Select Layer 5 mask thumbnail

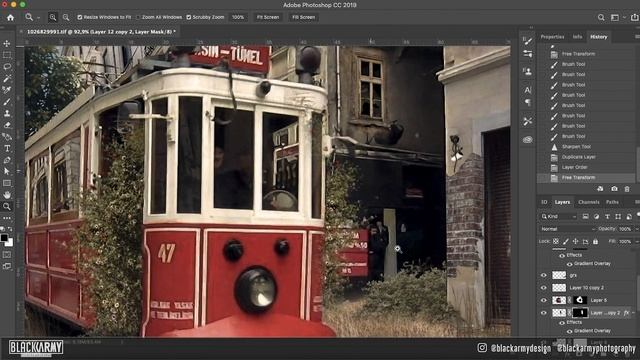(580, 300)
